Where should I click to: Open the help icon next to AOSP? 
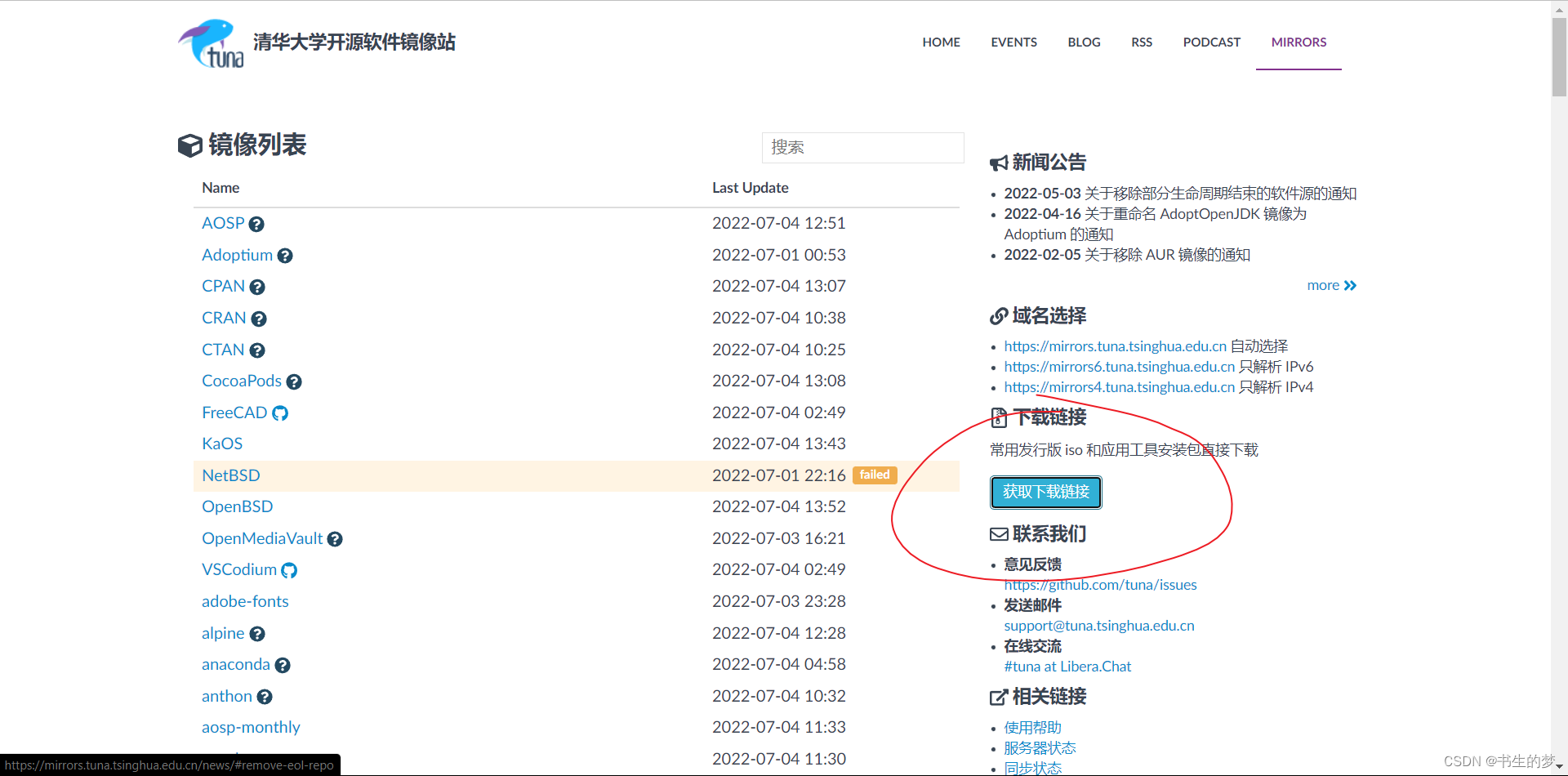tap(256, 224)
